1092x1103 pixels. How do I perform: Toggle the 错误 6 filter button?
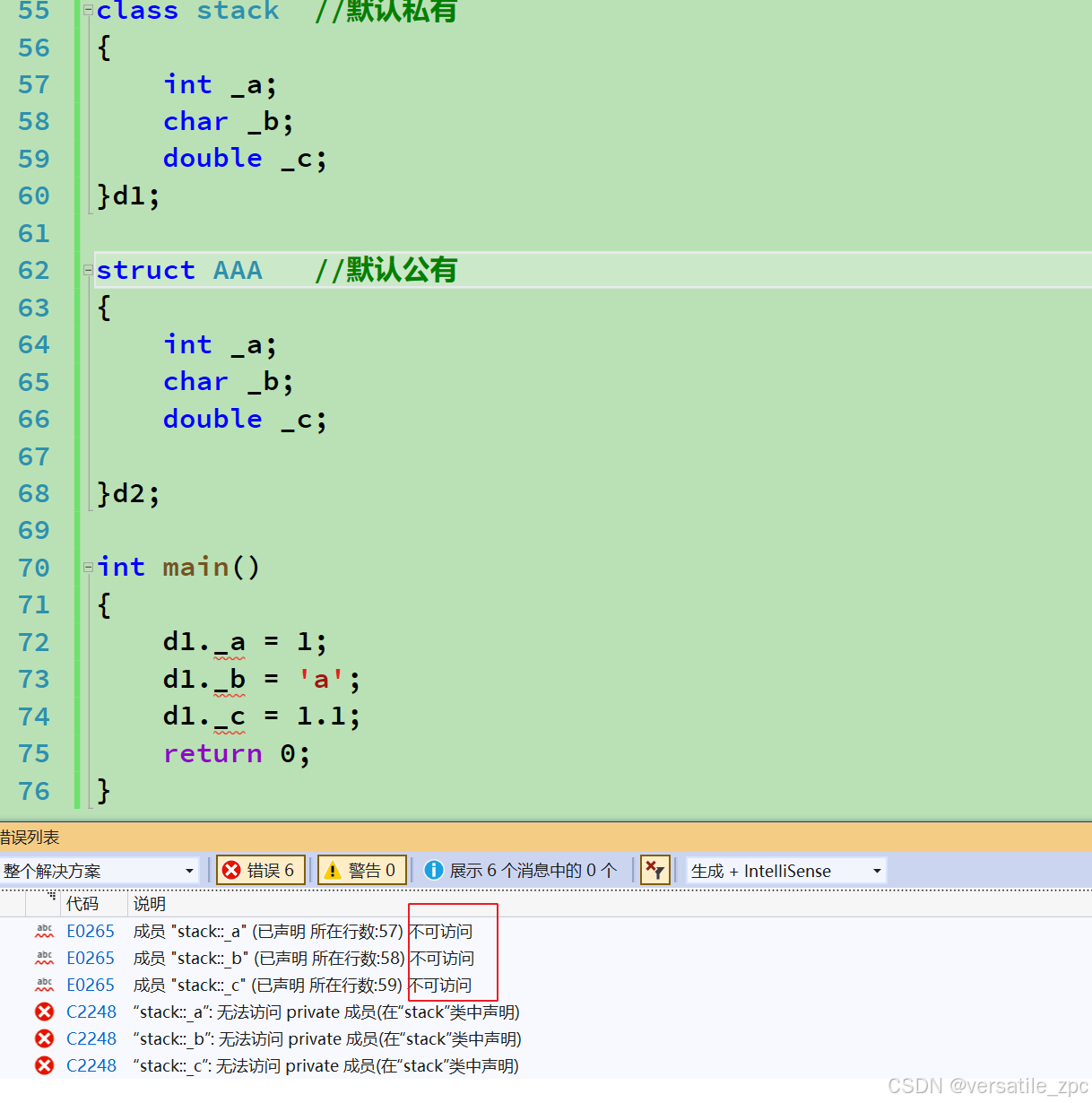(x=261, y=870)
